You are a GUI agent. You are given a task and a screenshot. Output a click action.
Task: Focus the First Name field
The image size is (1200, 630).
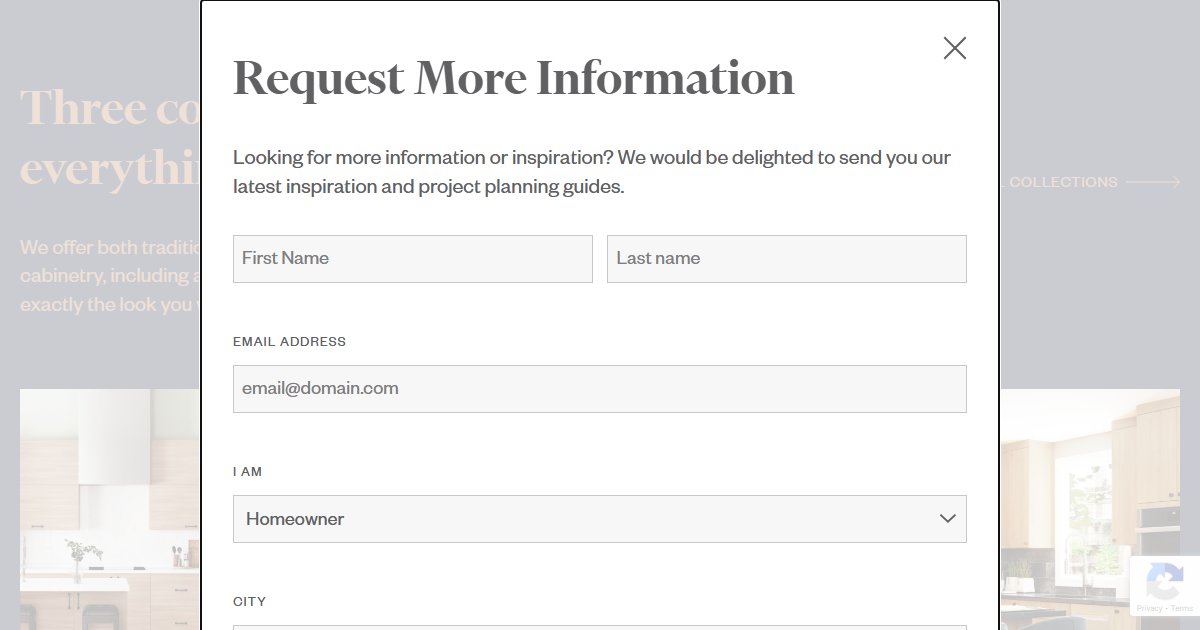point(412,259)
